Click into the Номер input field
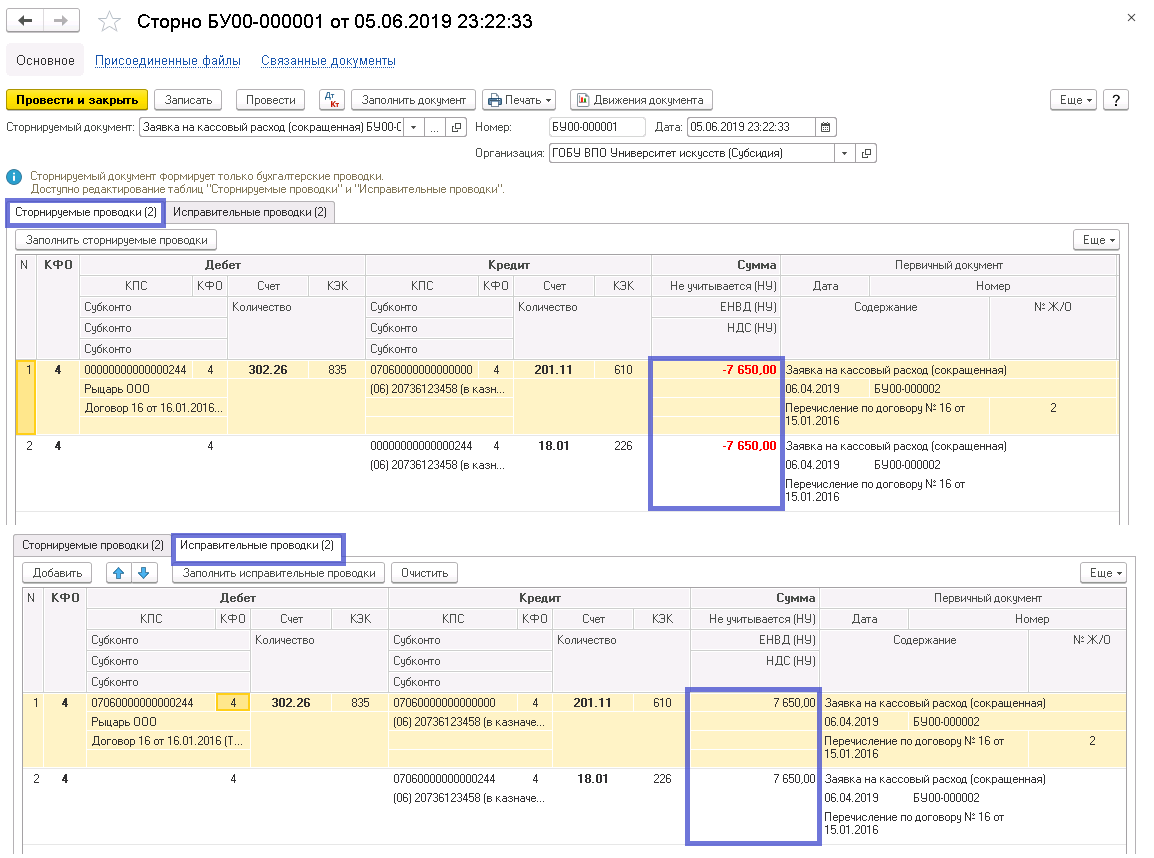1154x858 pixels. point(596,127)
